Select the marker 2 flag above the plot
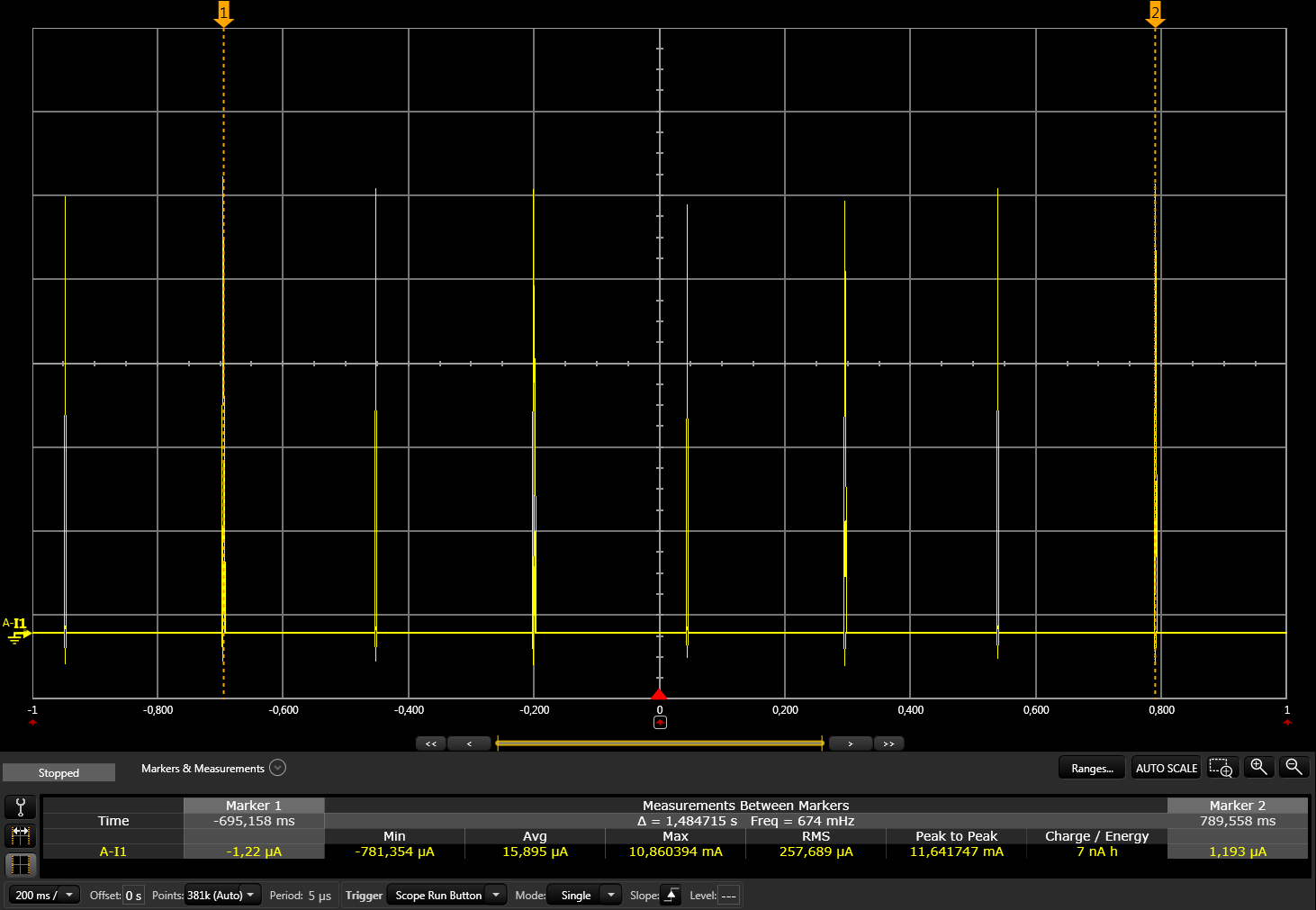 (1155, 14)
